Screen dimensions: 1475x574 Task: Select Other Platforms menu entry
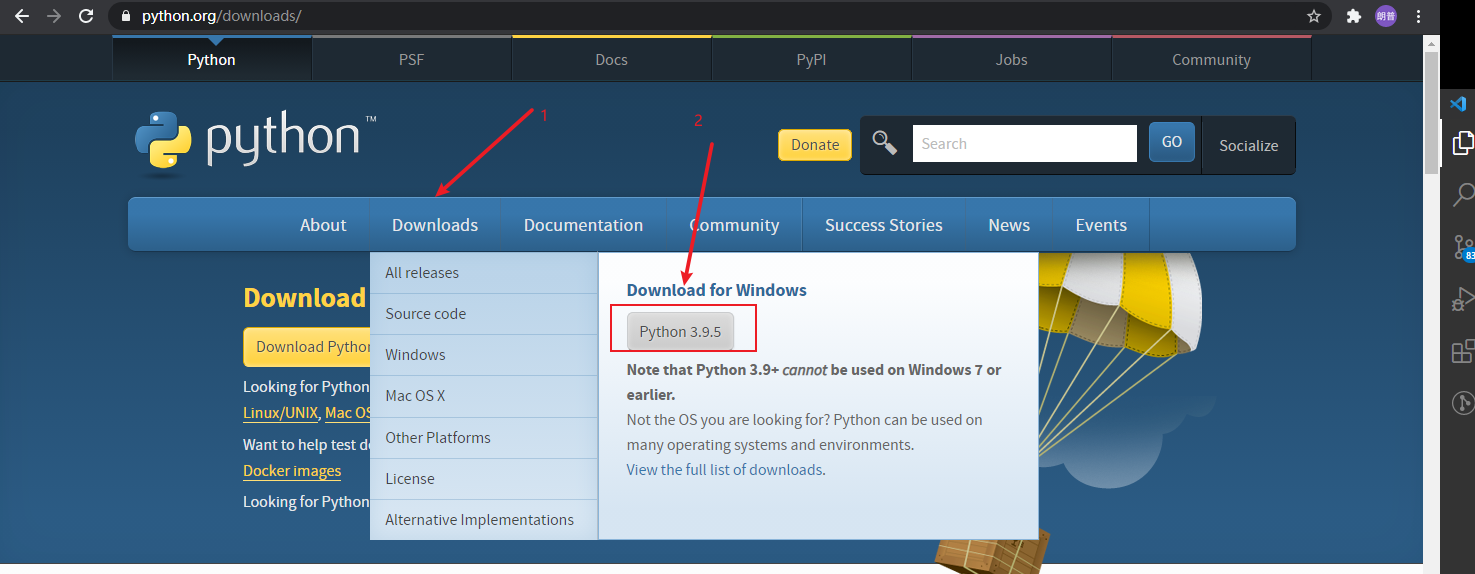(x=484, y=438)
